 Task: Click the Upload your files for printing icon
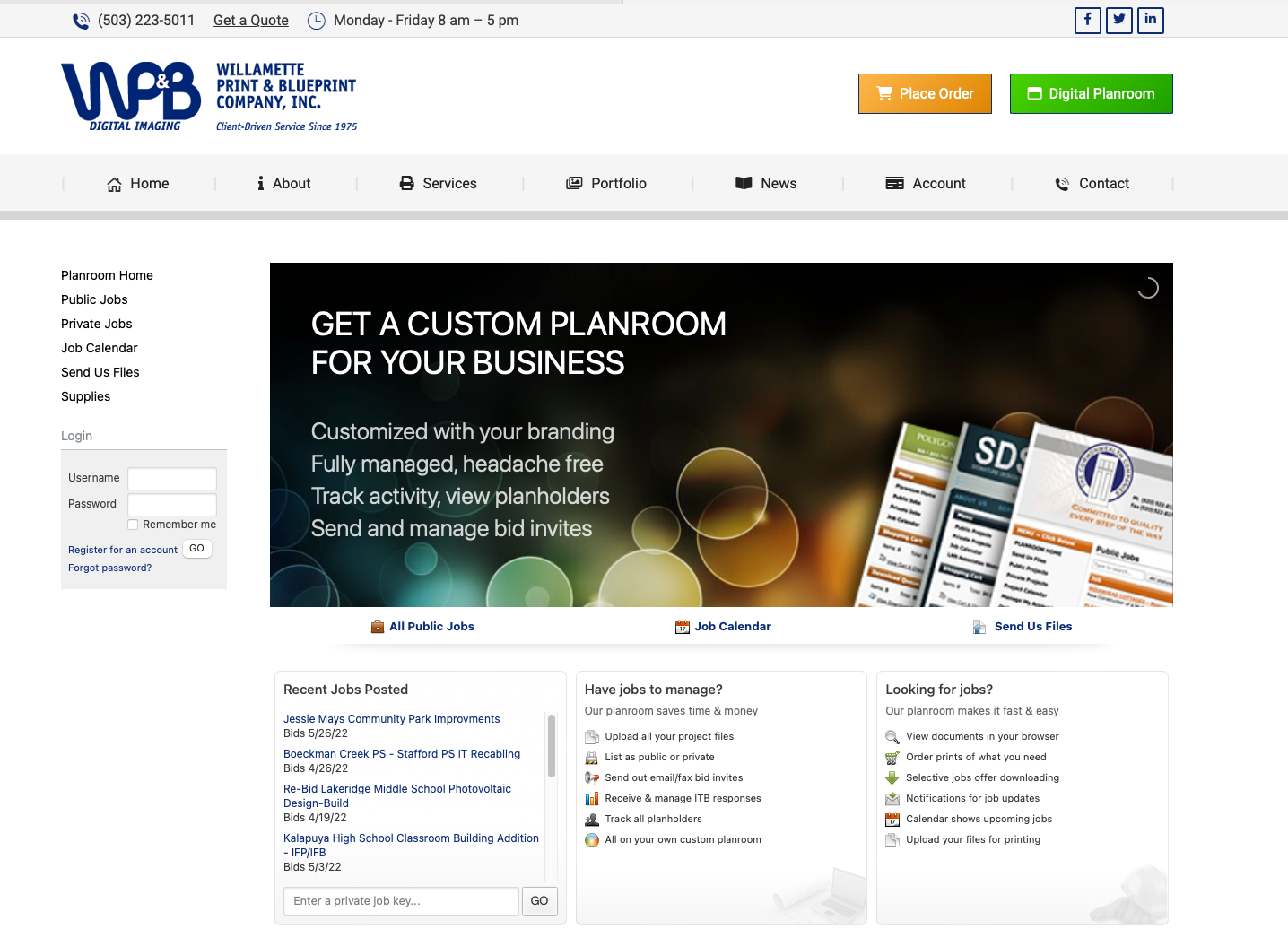[x=892, y=840]
